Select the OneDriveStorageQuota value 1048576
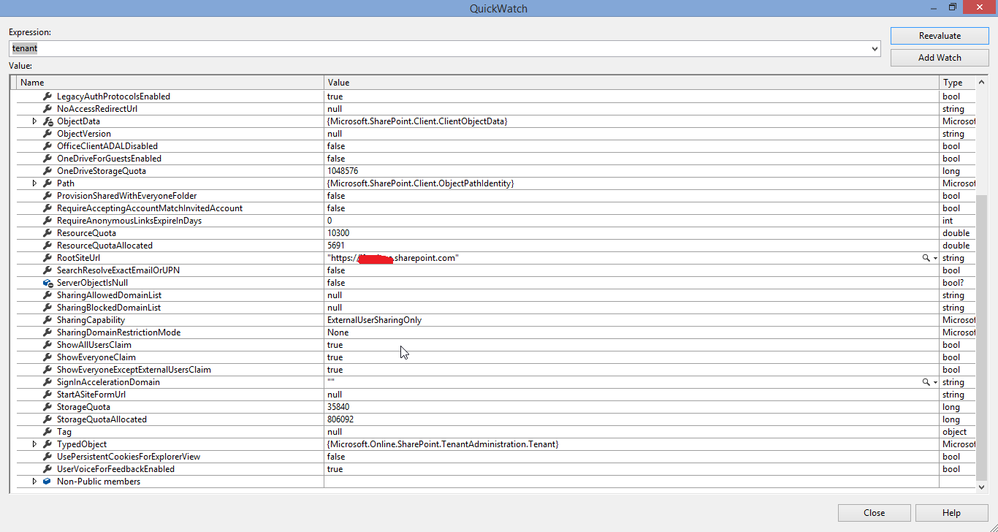The image size is (998, 532). (342, 171)
